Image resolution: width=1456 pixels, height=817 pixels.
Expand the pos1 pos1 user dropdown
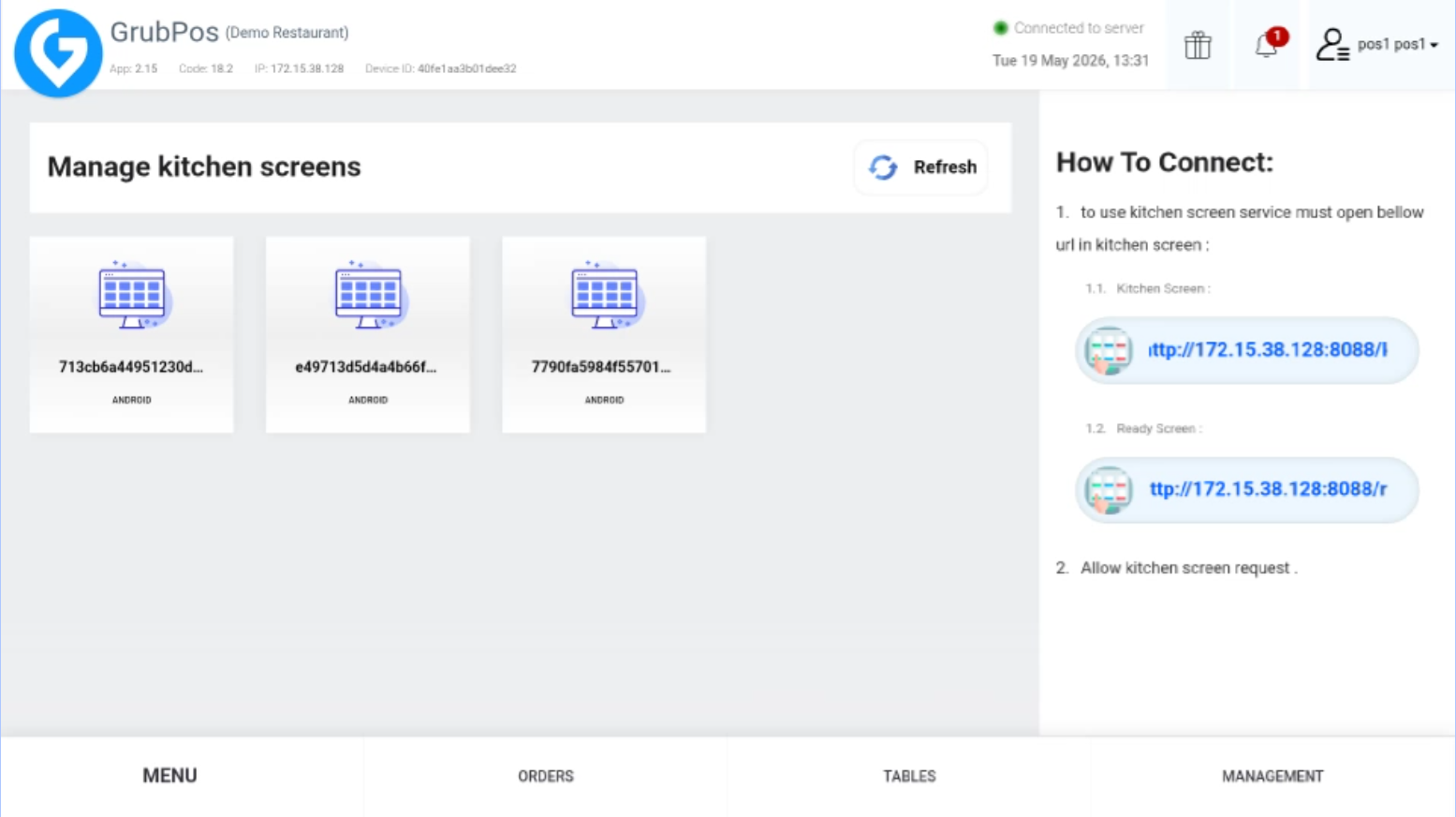[x=1397, y=44]
